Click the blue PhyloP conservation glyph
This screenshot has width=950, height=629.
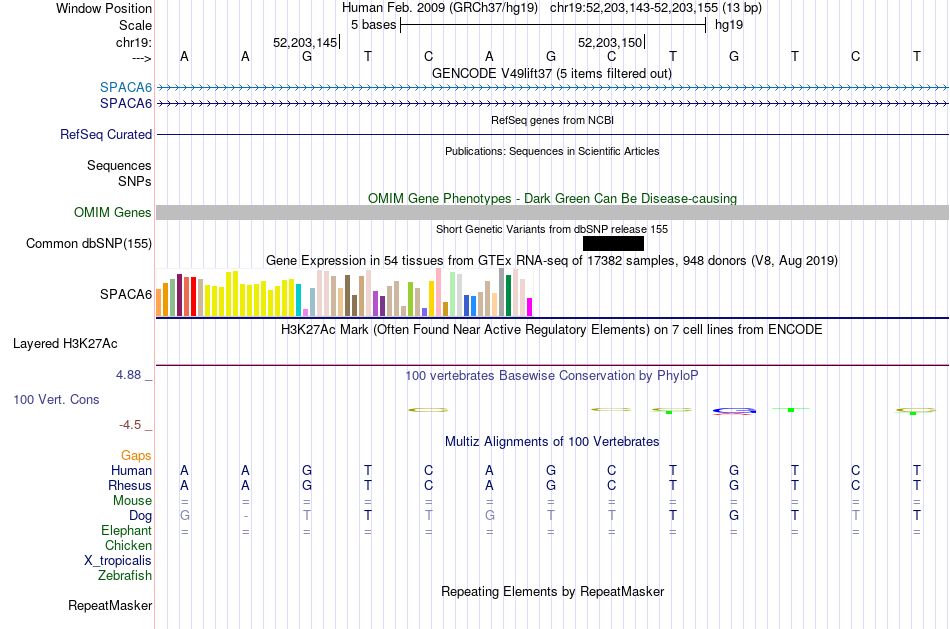(734, 411)
